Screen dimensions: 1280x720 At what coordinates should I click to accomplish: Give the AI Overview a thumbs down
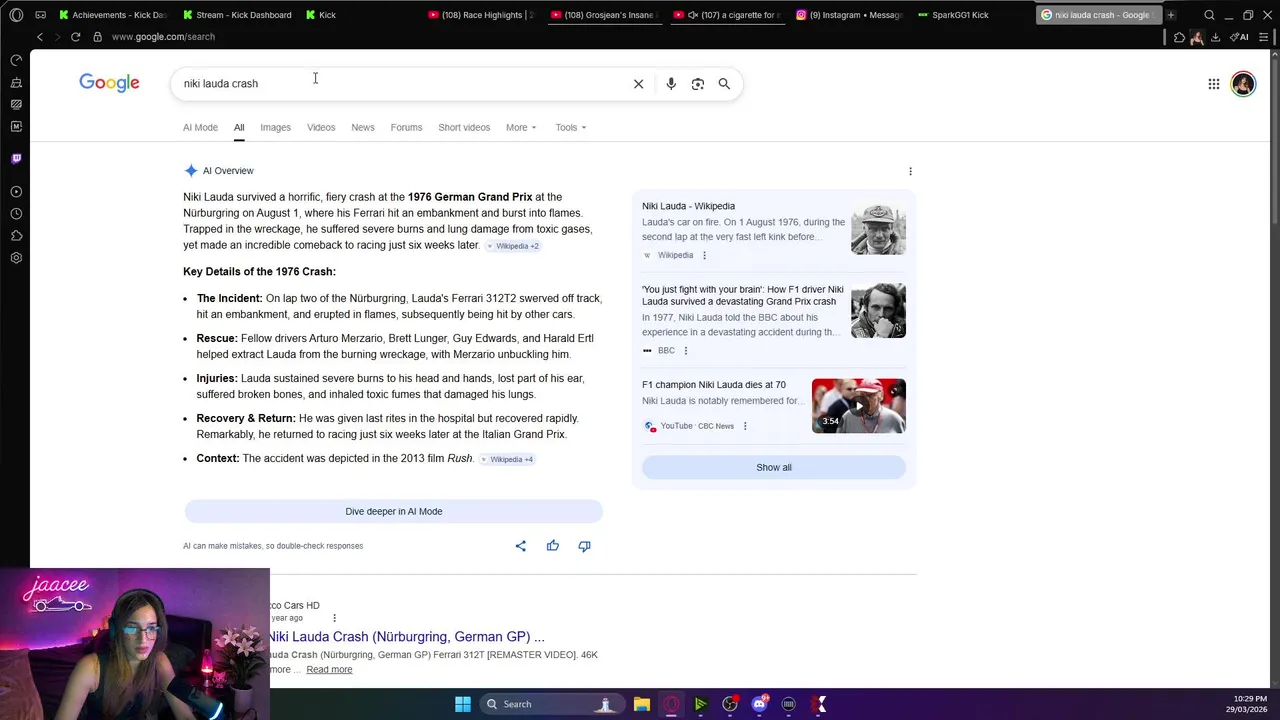(x=584, y=546)
